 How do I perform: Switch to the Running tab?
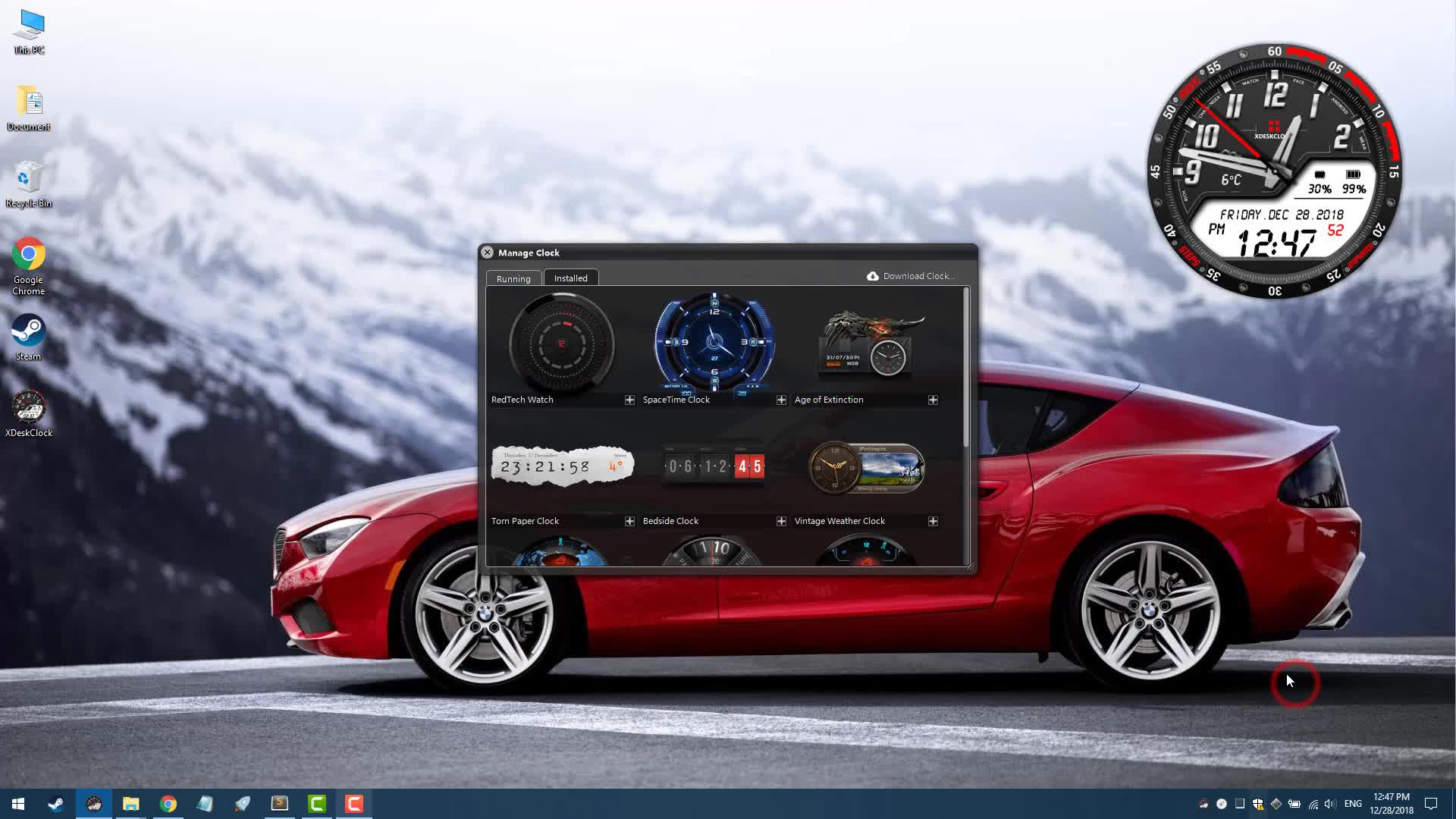click(x=513, y=278)
